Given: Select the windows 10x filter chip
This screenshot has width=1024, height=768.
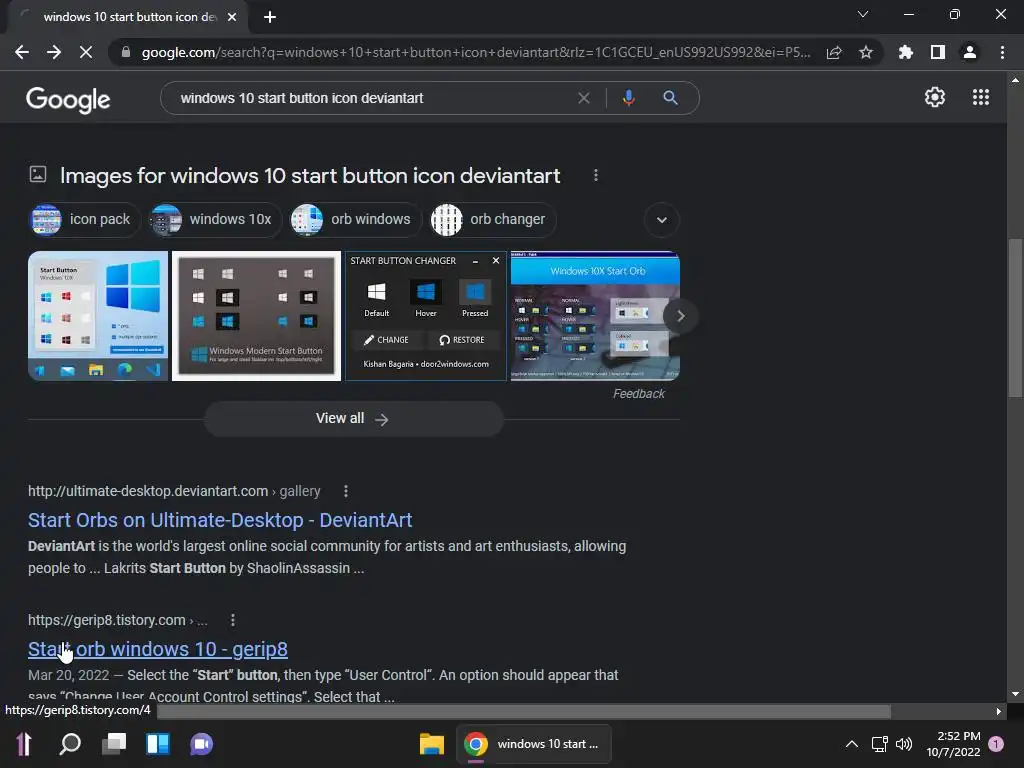Looking at the screenshot, I should point(214,219).
